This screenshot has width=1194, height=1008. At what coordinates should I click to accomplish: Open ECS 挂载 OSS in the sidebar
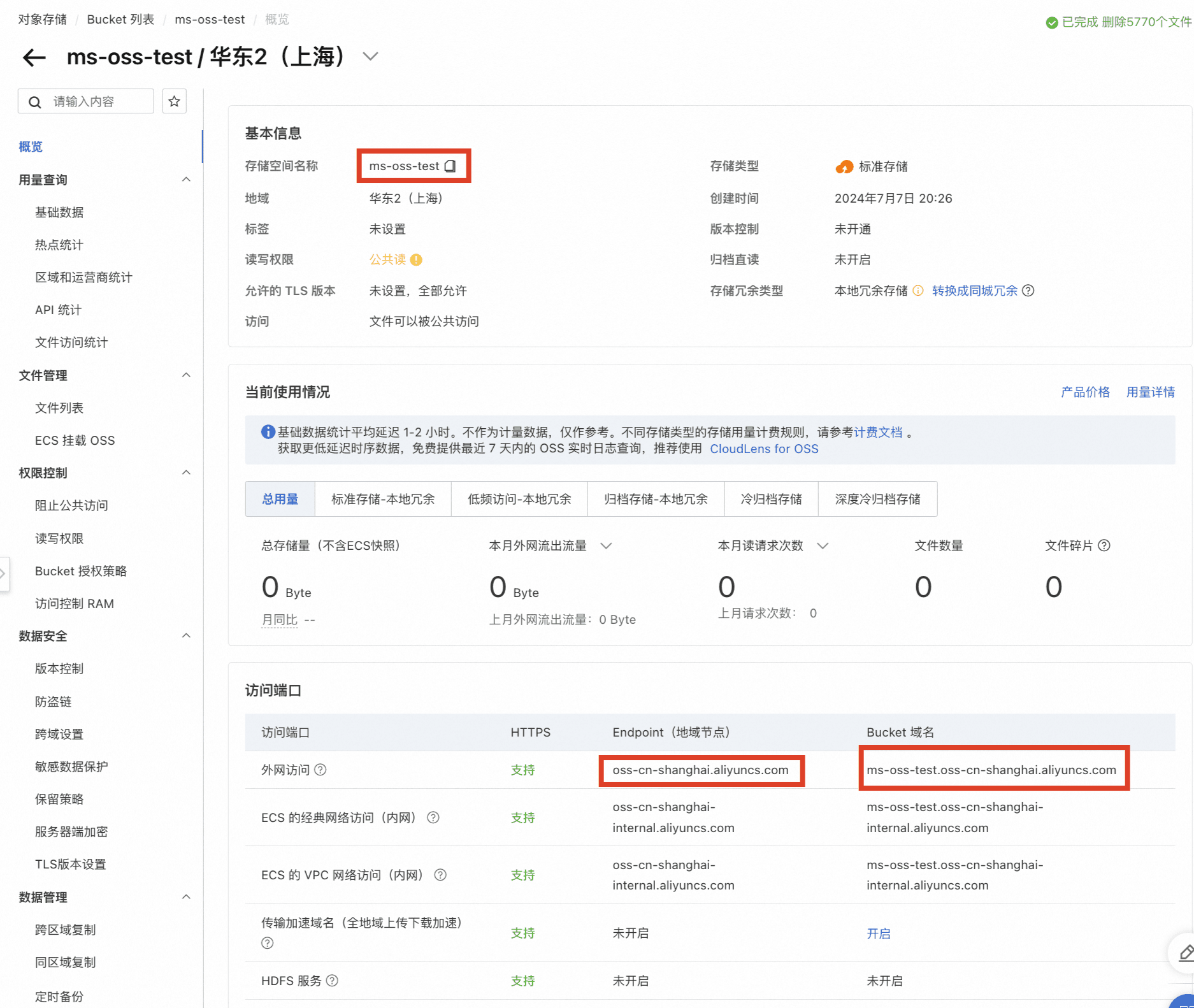pyautogui.click(x=75, y=440)
